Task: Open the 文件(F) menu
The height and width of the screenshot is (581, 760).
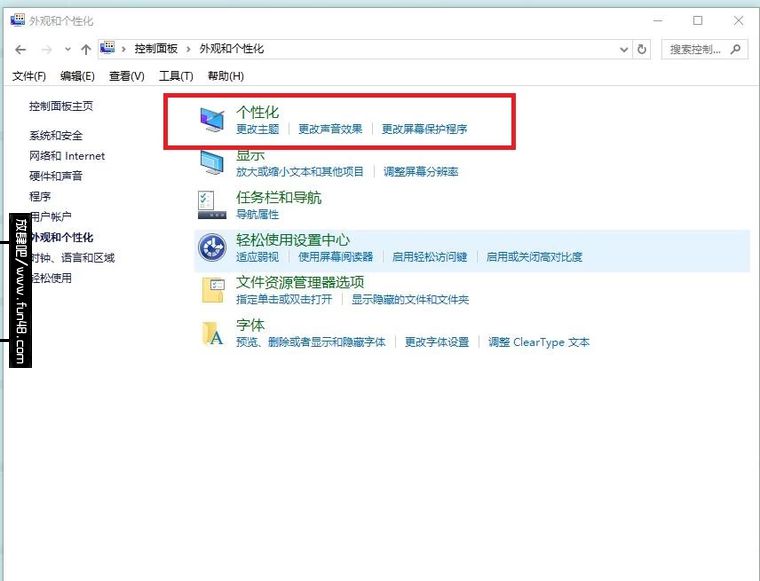Action: click(29, 76)
